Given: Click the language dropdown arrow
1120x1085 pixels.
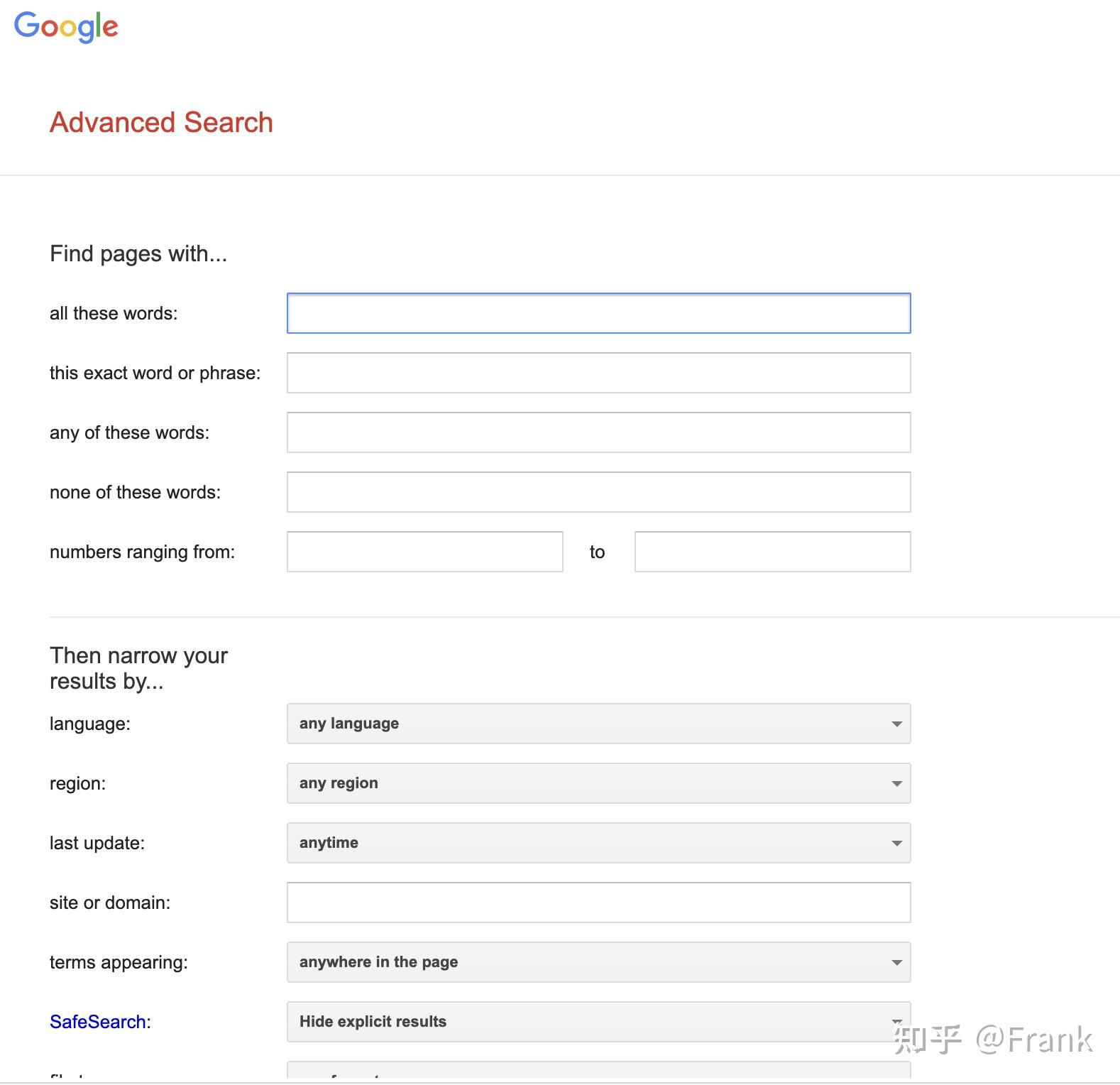Looking at the screenshot, I should pos(896,724).
